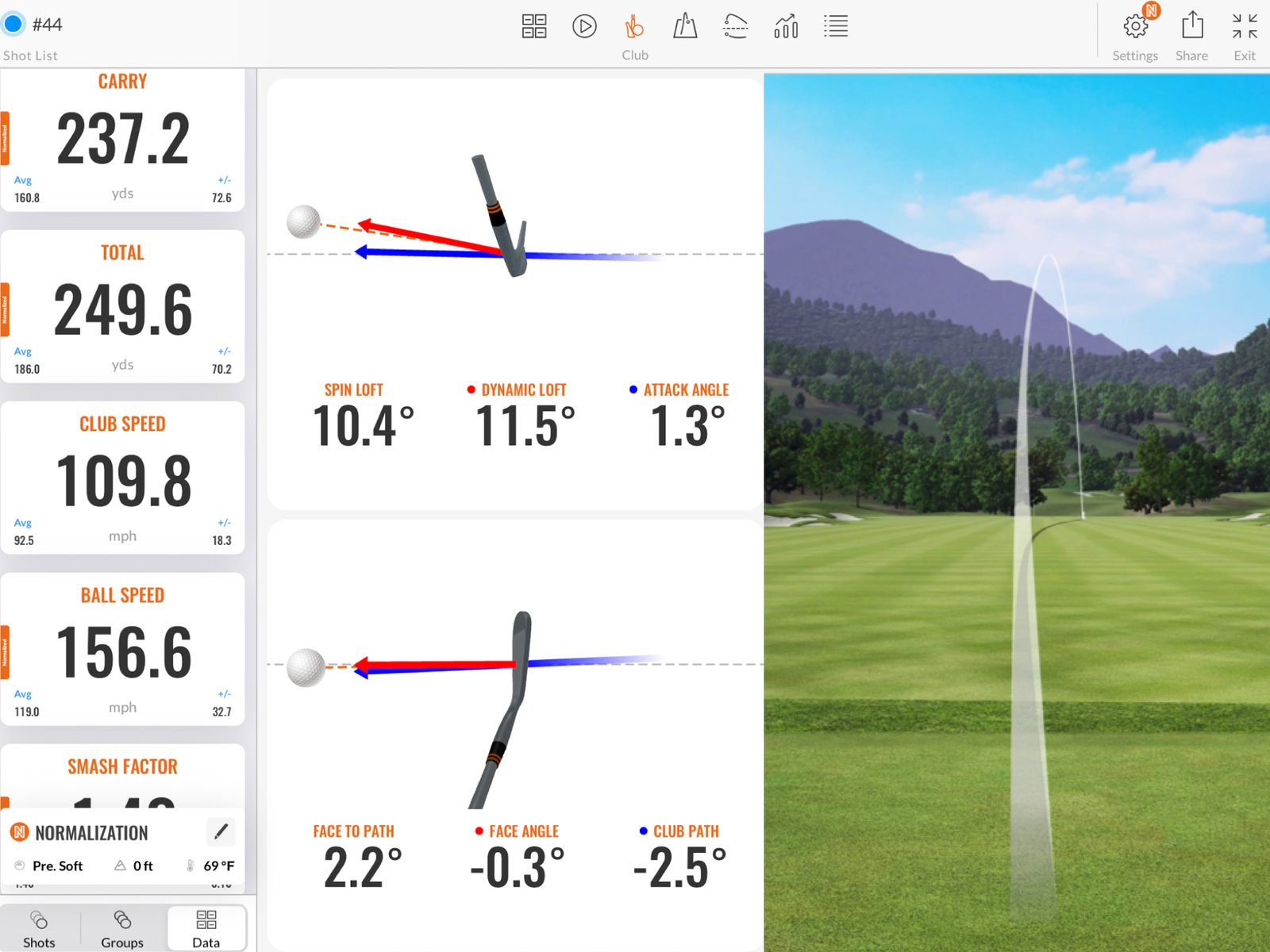Open the bar chart trends view

tap(786, 26)
